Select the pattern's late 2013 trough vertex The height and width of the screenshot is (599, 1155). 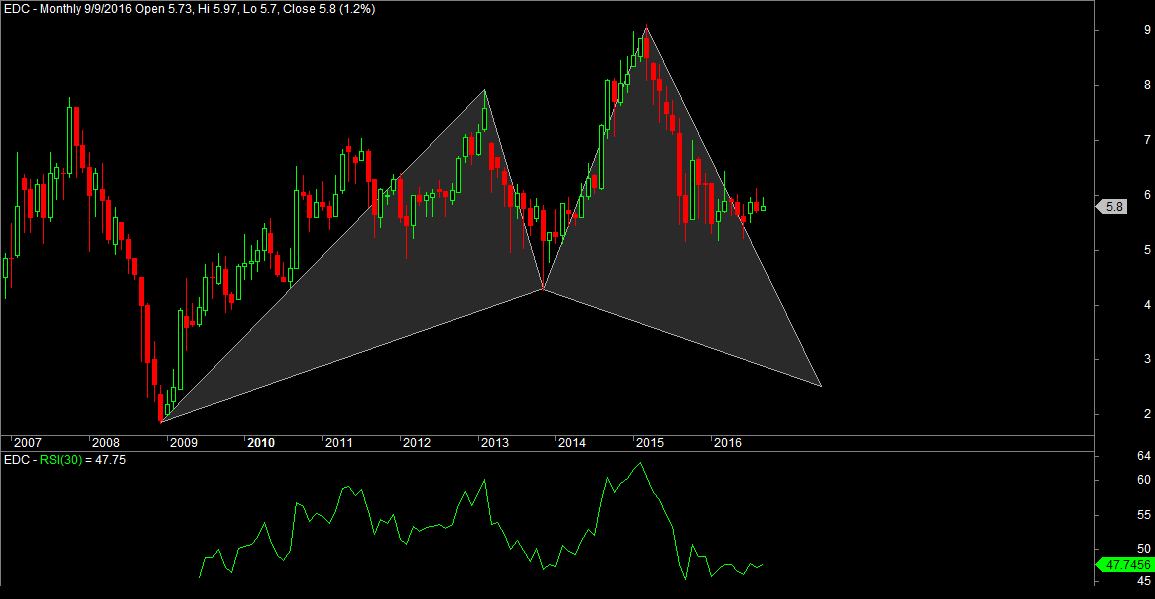(x=544, y=289)
